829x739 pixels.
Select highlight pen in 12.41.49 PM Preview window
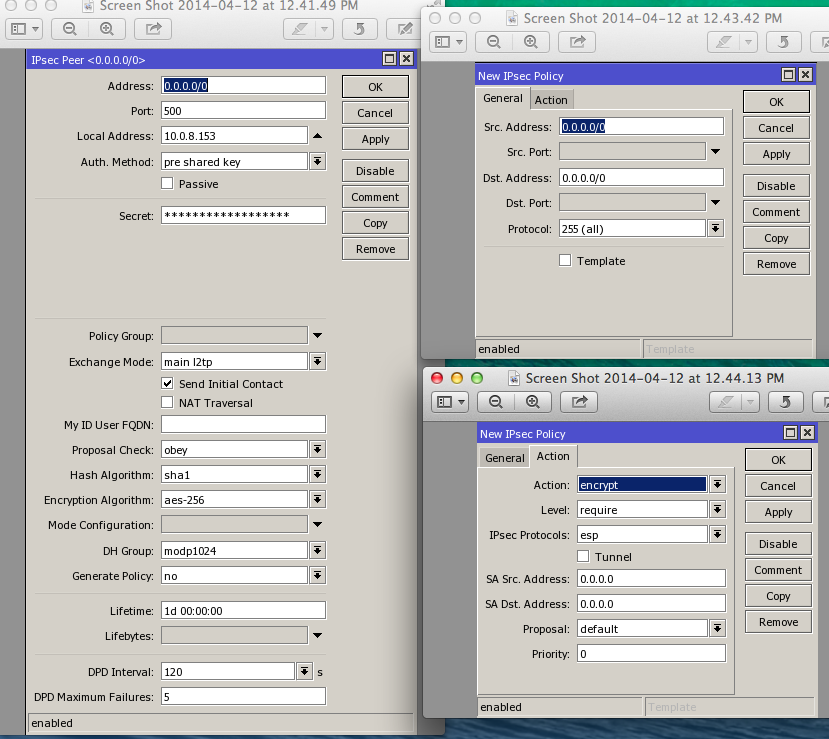[299, 29]
